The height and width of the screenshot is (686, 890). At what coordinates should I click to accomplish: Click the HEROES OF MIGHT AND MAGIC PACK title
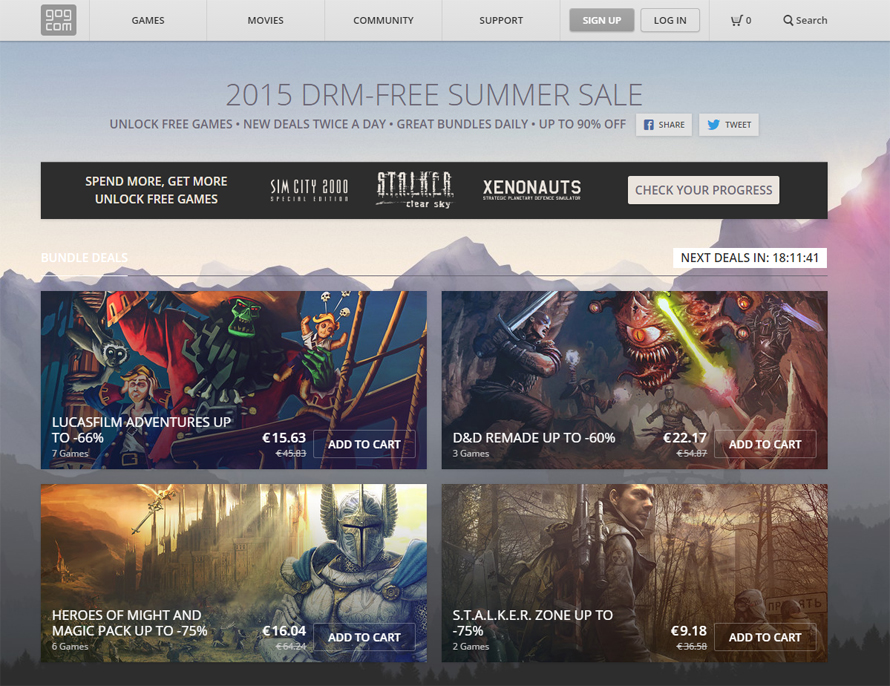click(x=129, y=623)
